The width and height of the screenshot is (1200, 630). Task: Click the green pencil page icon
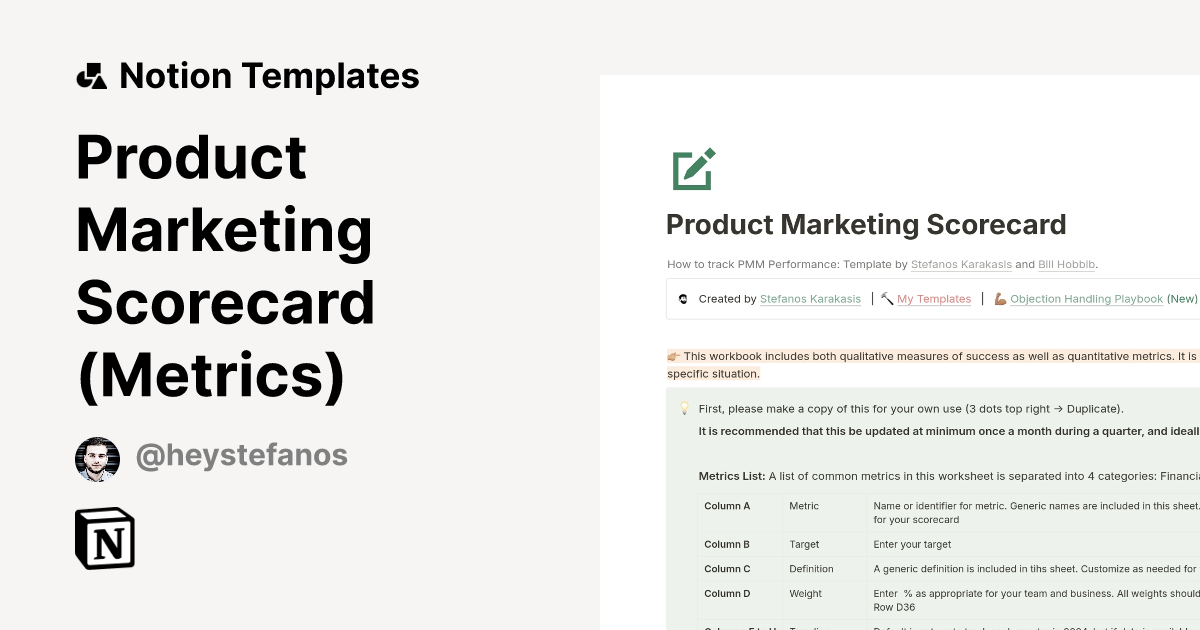click(693, 169)
